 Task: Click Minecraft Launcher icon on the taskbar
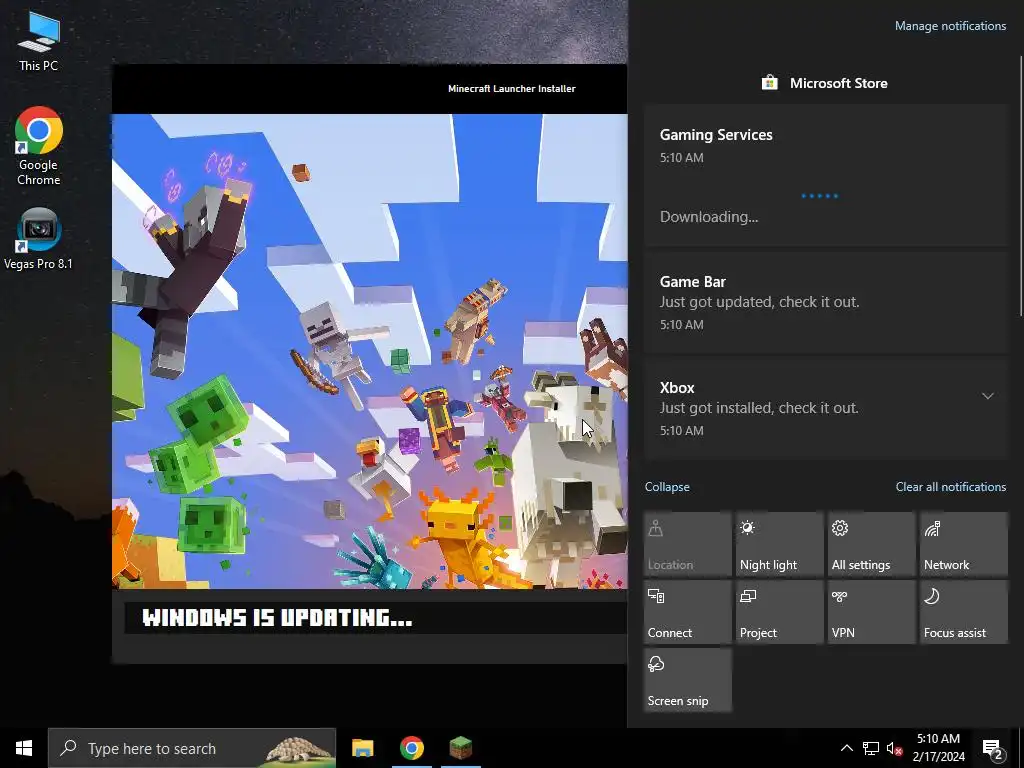point(460,748)
